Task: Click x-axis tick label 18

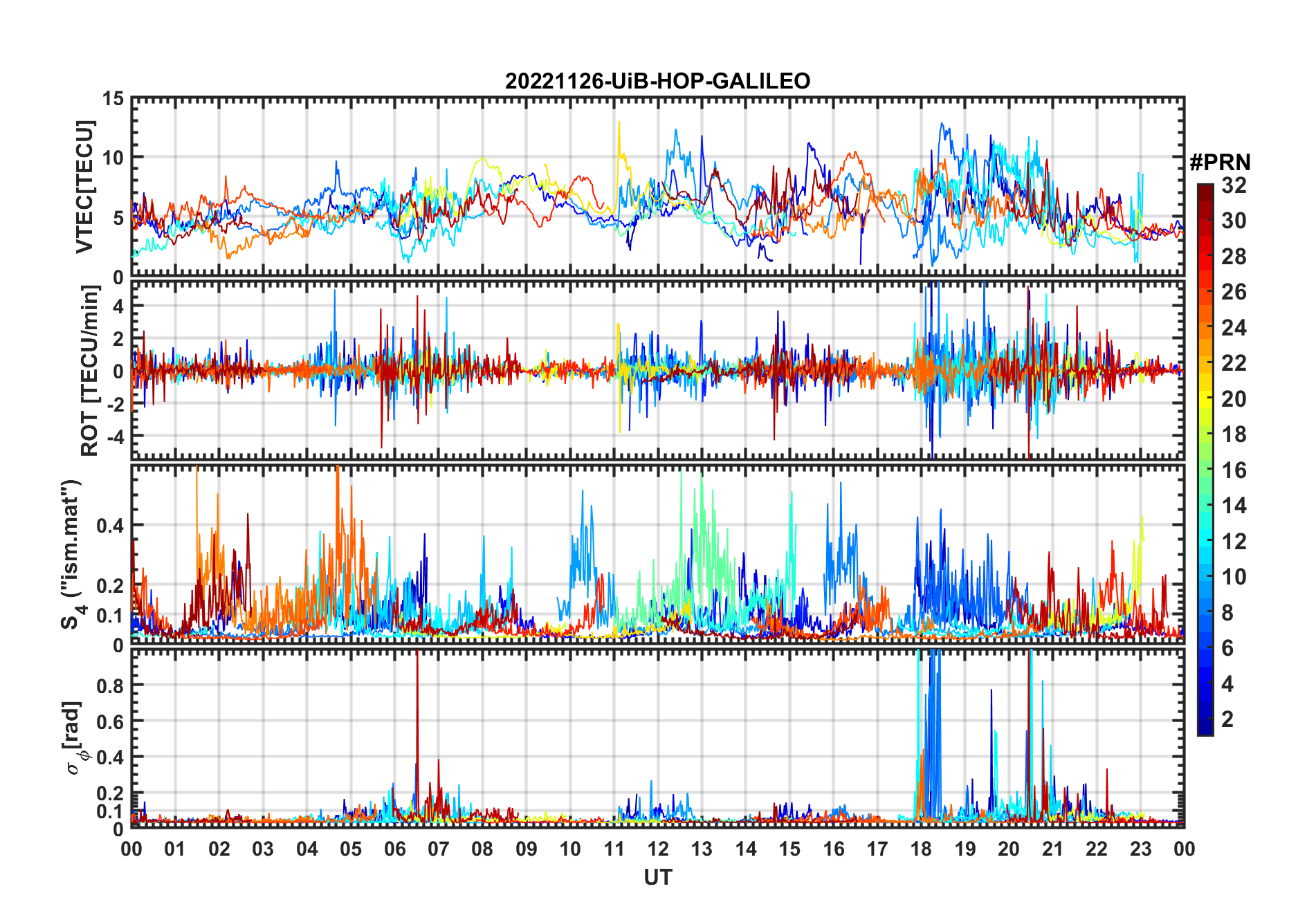Action: 921,849
